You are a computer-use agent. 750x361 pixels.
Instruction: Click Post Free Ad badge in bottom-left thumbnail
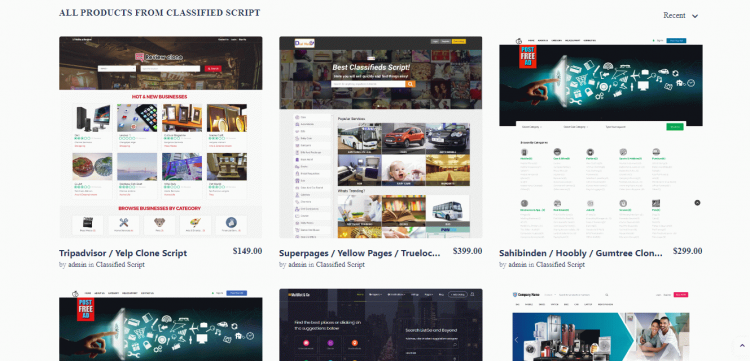click(86, 309)
